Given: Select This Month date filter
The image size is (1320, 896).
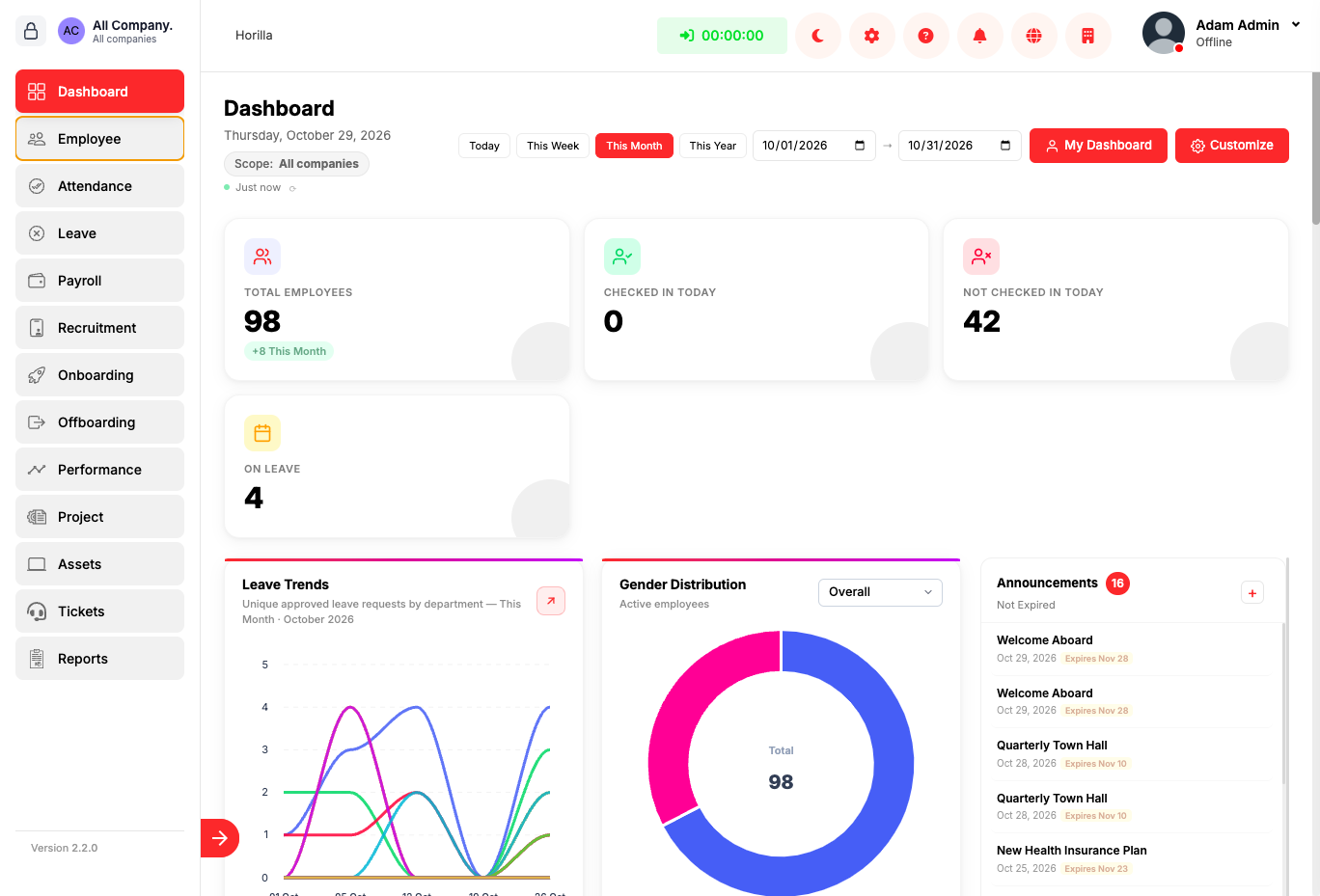Looking at the screenshot, I should coord(634,146).
